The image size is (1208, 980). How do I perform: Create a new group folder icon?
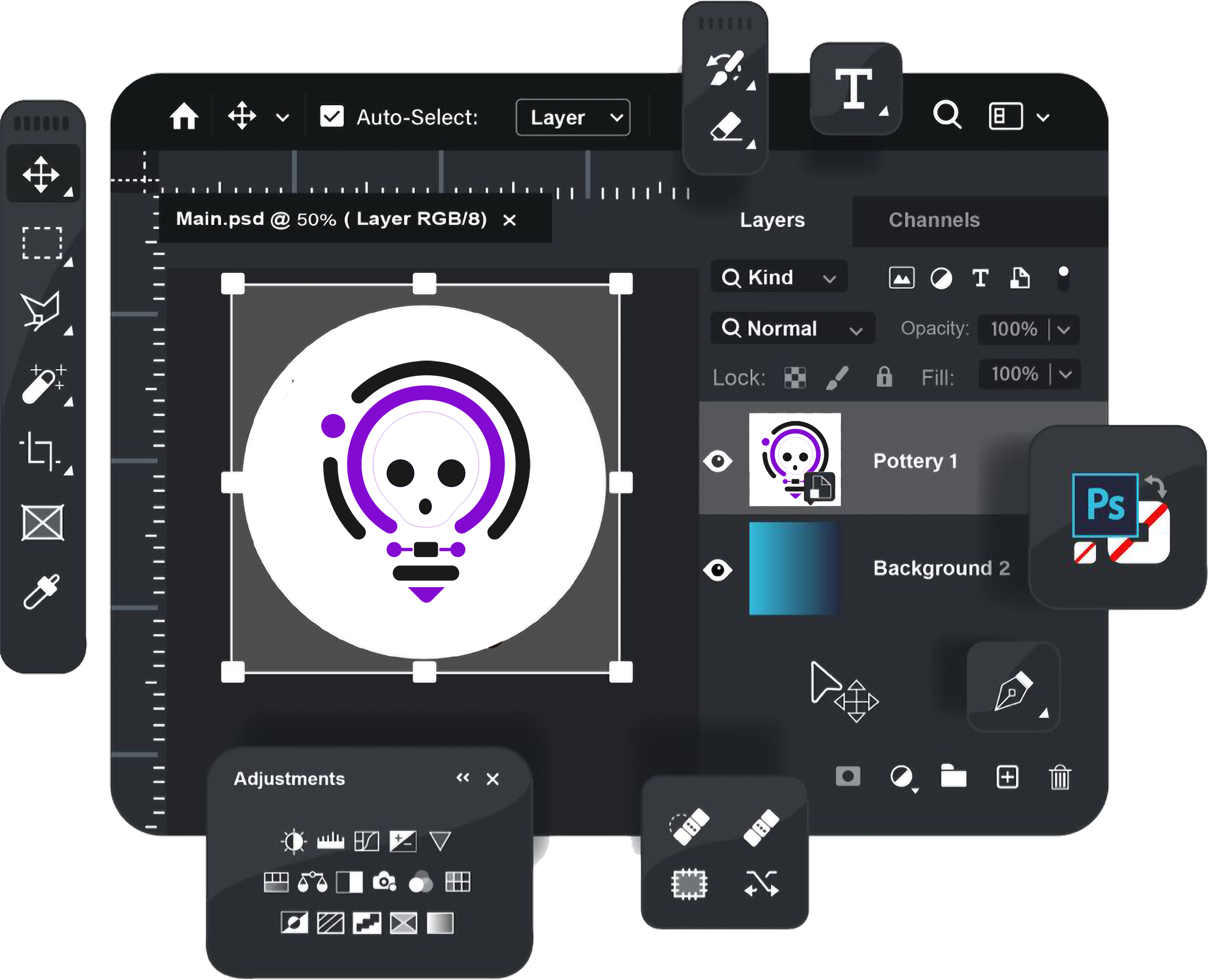tap(953, 776)
